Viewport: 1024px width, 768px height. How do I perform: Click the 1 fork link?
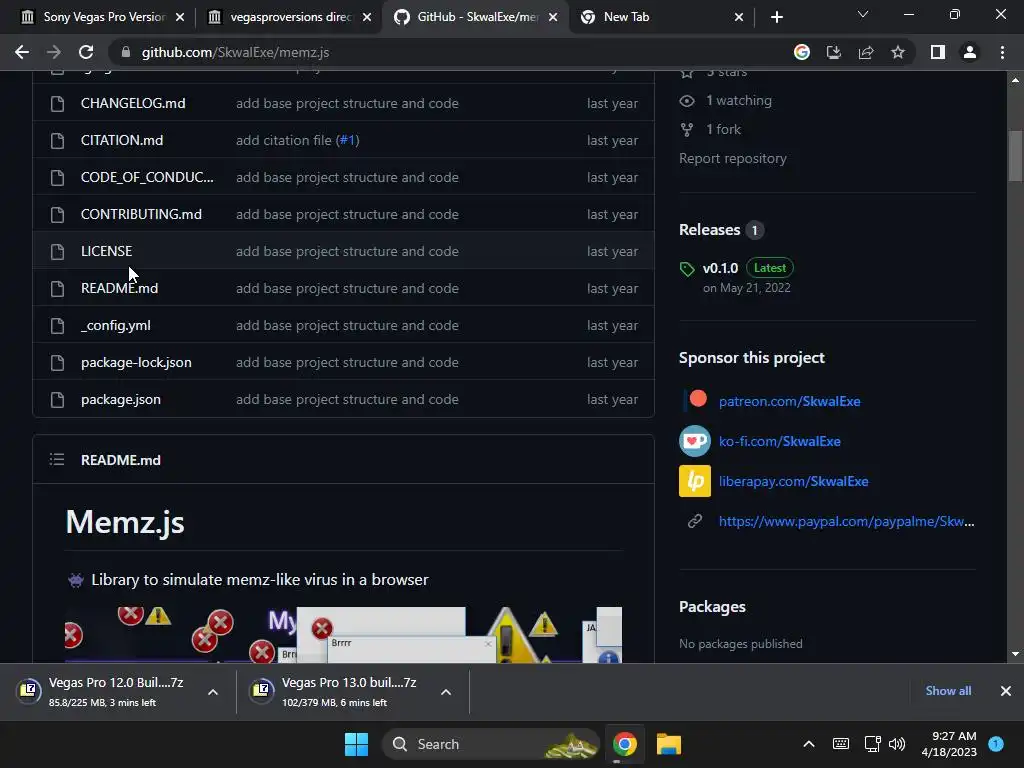pyautogui.click(x=723, y=129)
